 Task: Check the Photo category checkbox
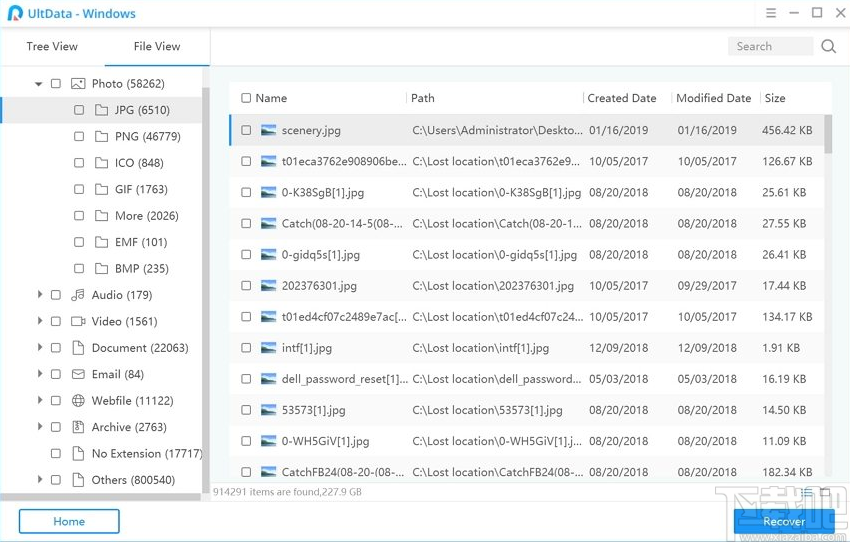point(56,83)
